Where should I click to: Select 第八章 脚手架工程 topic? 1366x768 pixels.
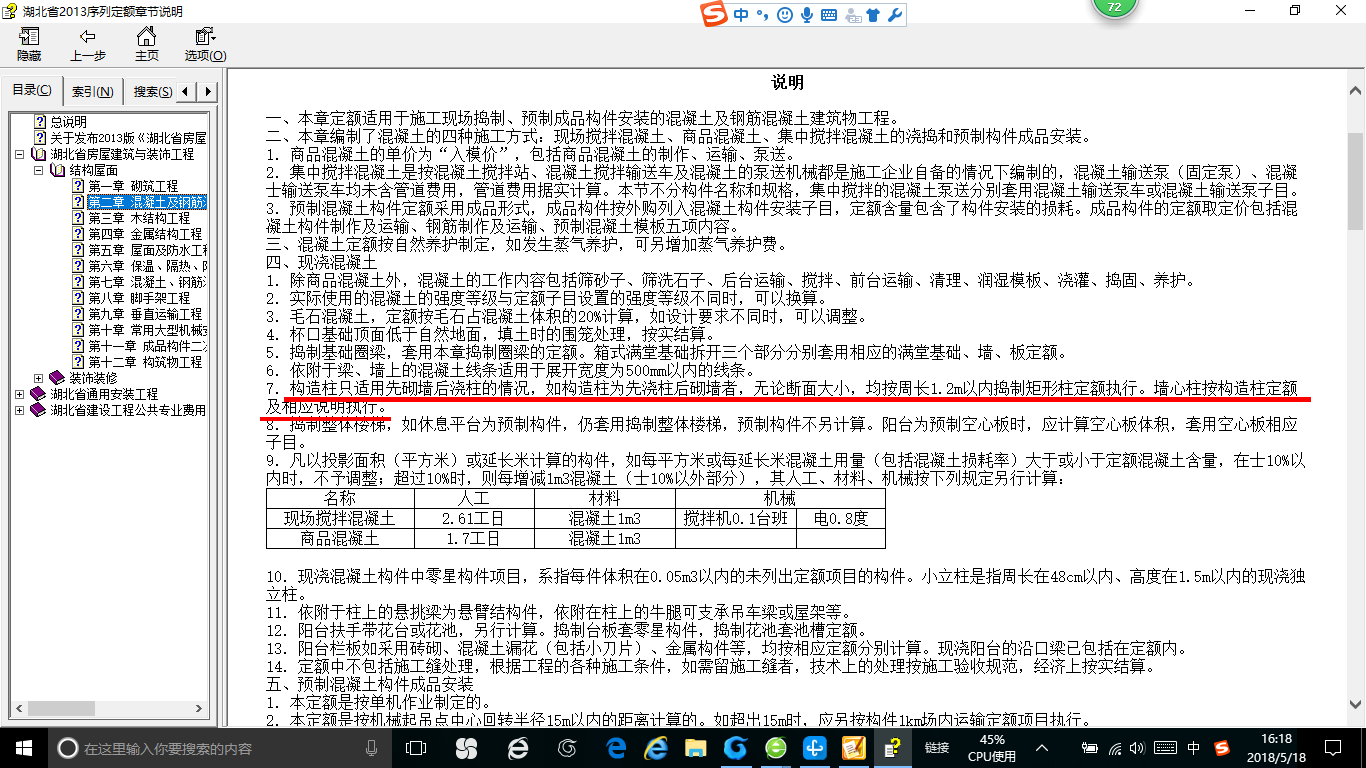coord(139,298)
